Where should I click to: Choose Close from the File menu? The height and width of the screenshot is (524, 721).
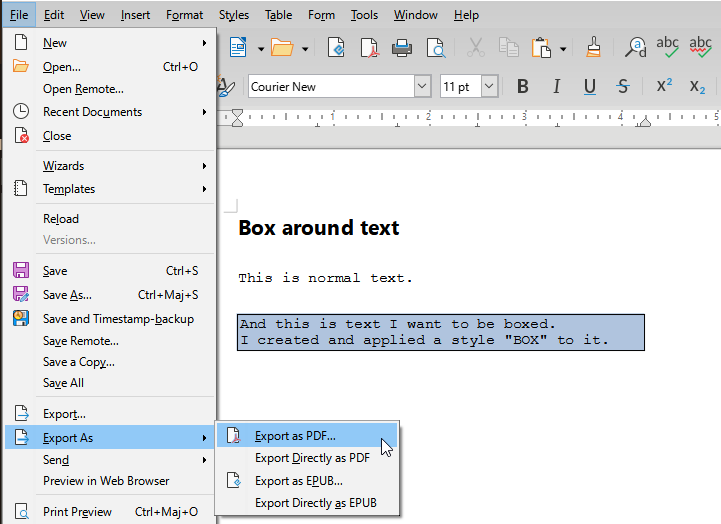click(110, 136)
